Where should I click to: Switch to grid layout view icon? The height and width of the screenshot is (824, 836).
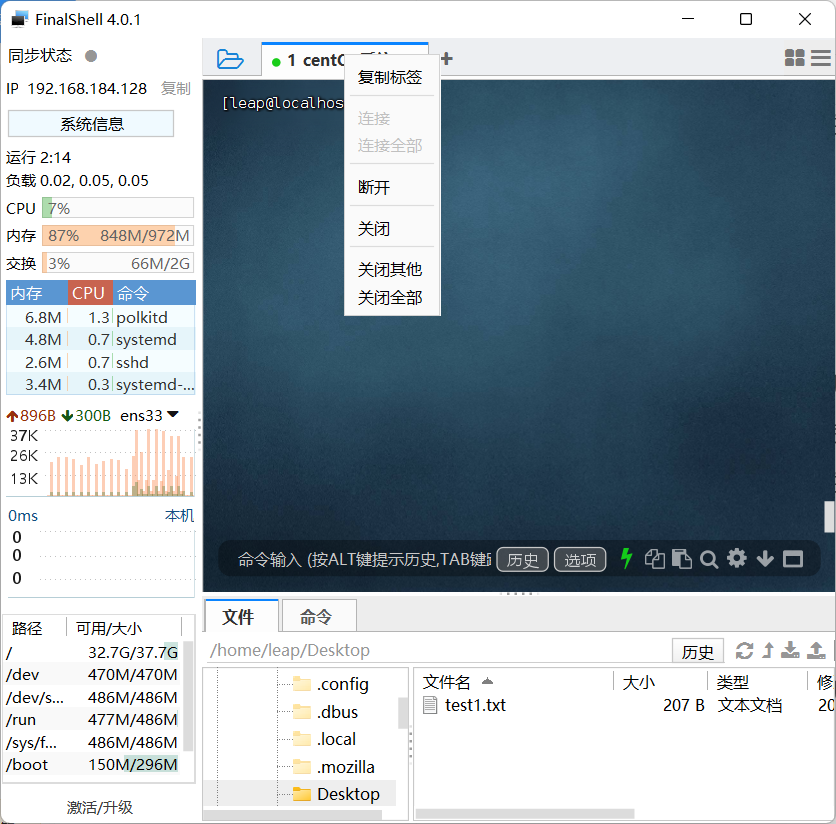794,58
